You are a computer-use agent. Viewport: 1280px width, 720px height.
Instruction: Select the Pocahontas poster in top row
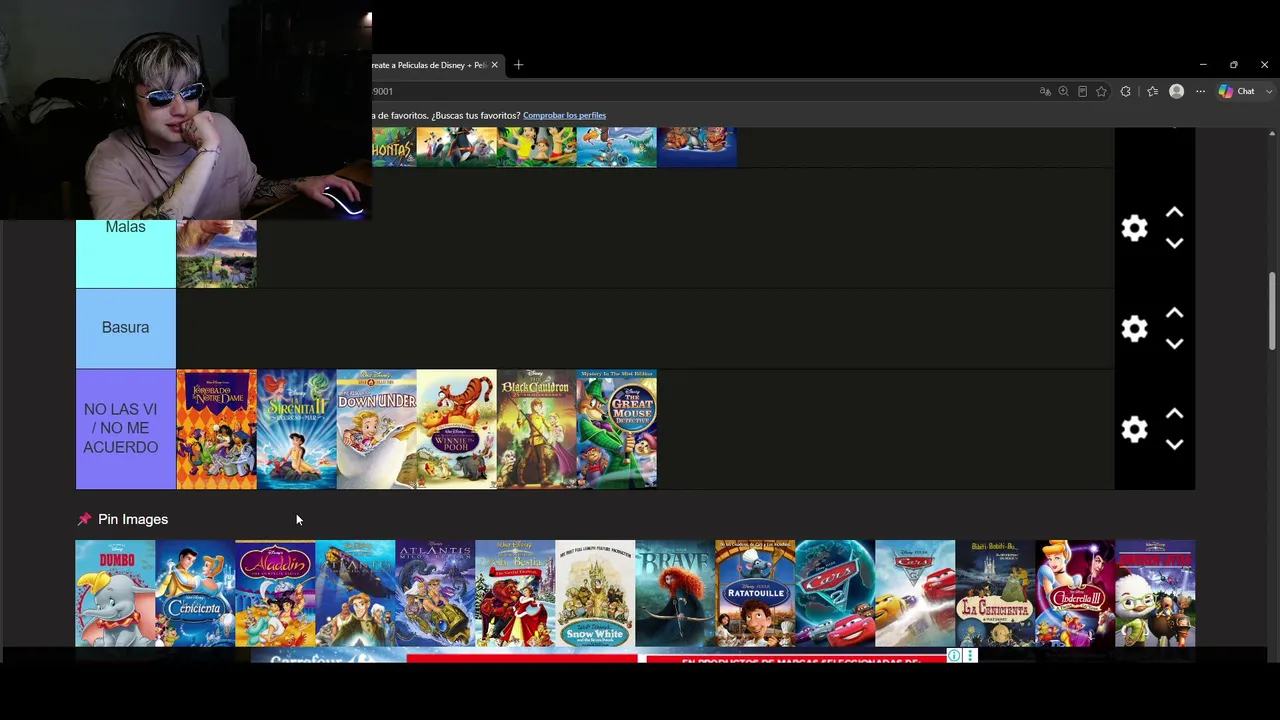click(x=394, y=147)
